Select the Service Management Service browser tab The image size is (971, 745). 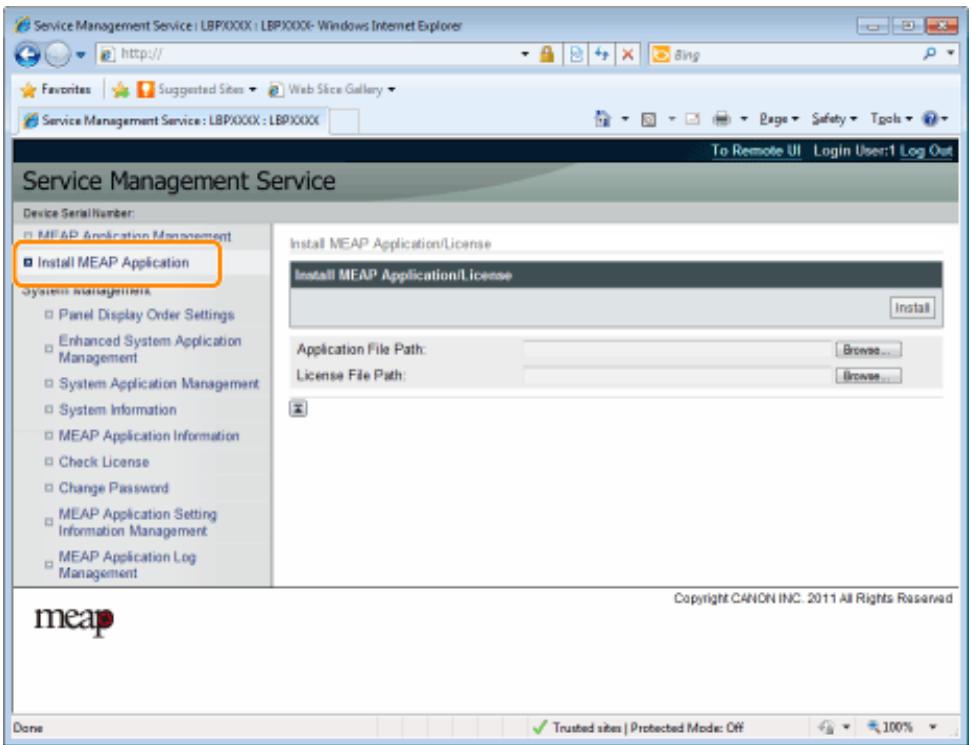point(172,120)
